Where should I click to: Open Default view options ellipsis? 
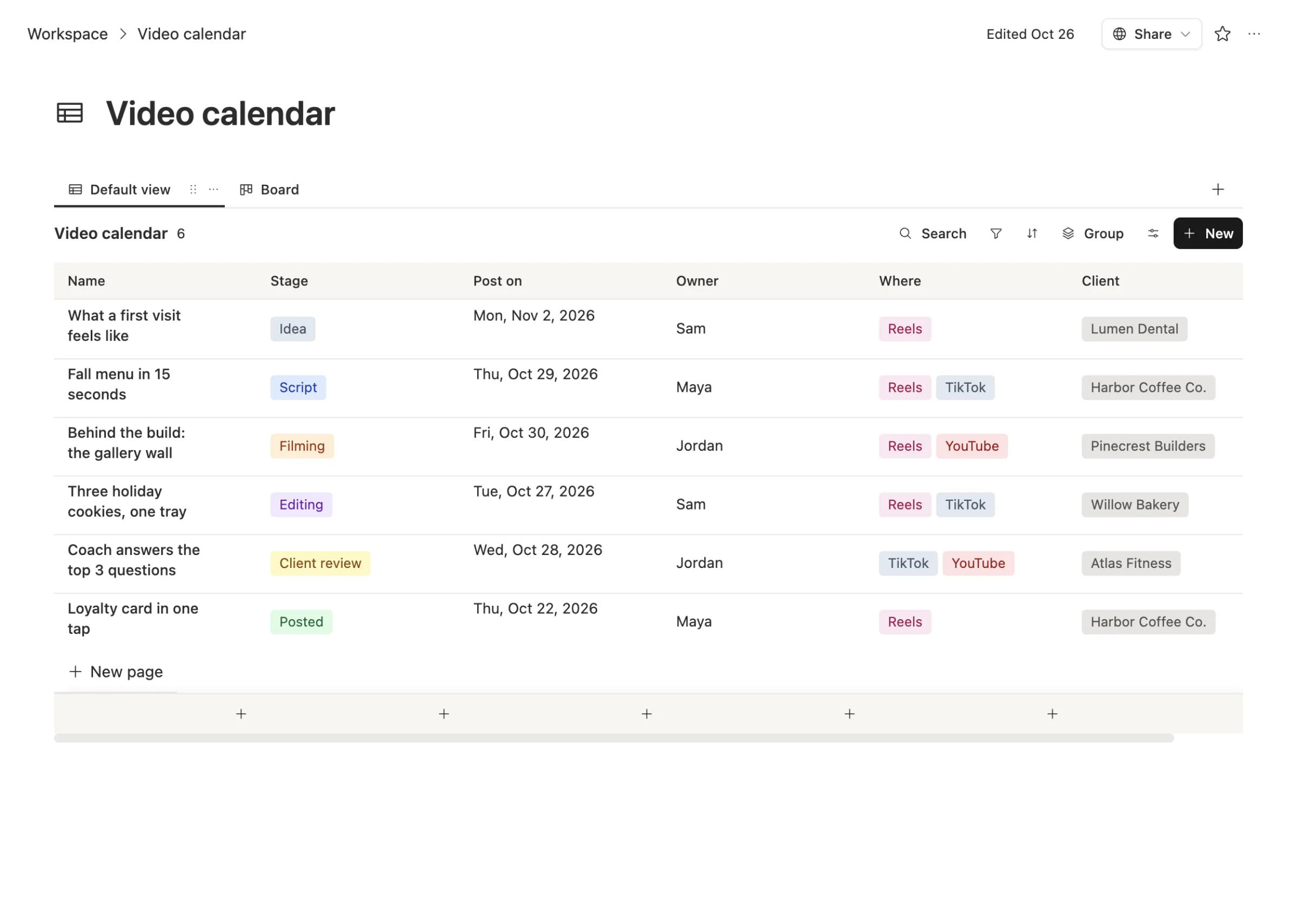pyautogui.click(x=213, y=190)
